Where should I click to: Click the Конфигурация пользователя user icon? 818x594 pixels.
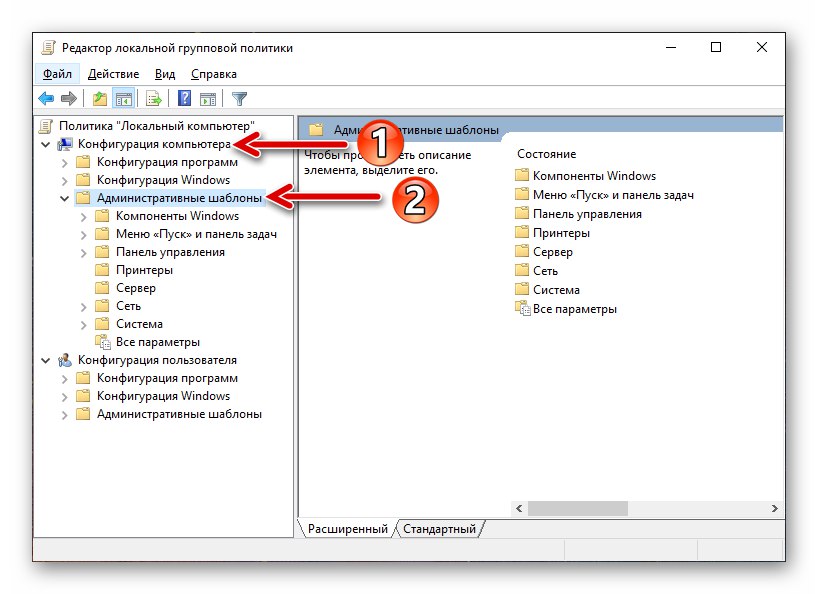[65, 360]
